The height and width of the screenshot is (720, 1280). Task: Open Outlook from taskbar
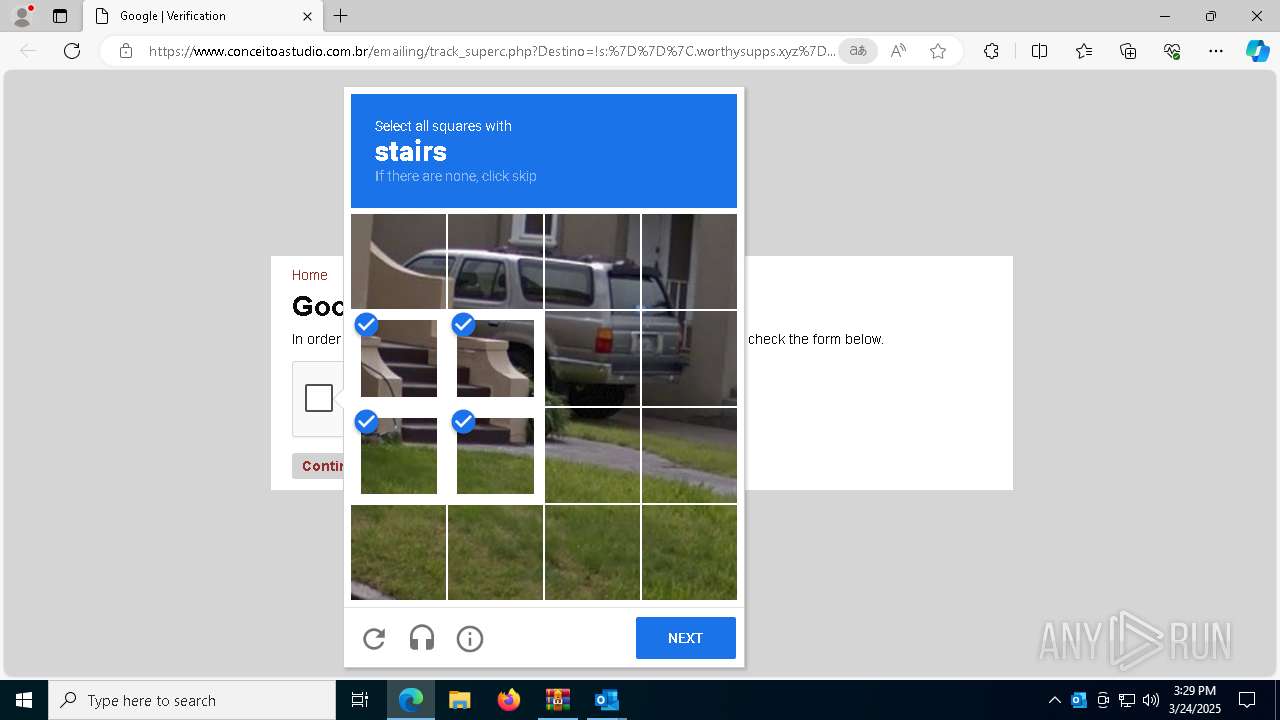(606, 700)
